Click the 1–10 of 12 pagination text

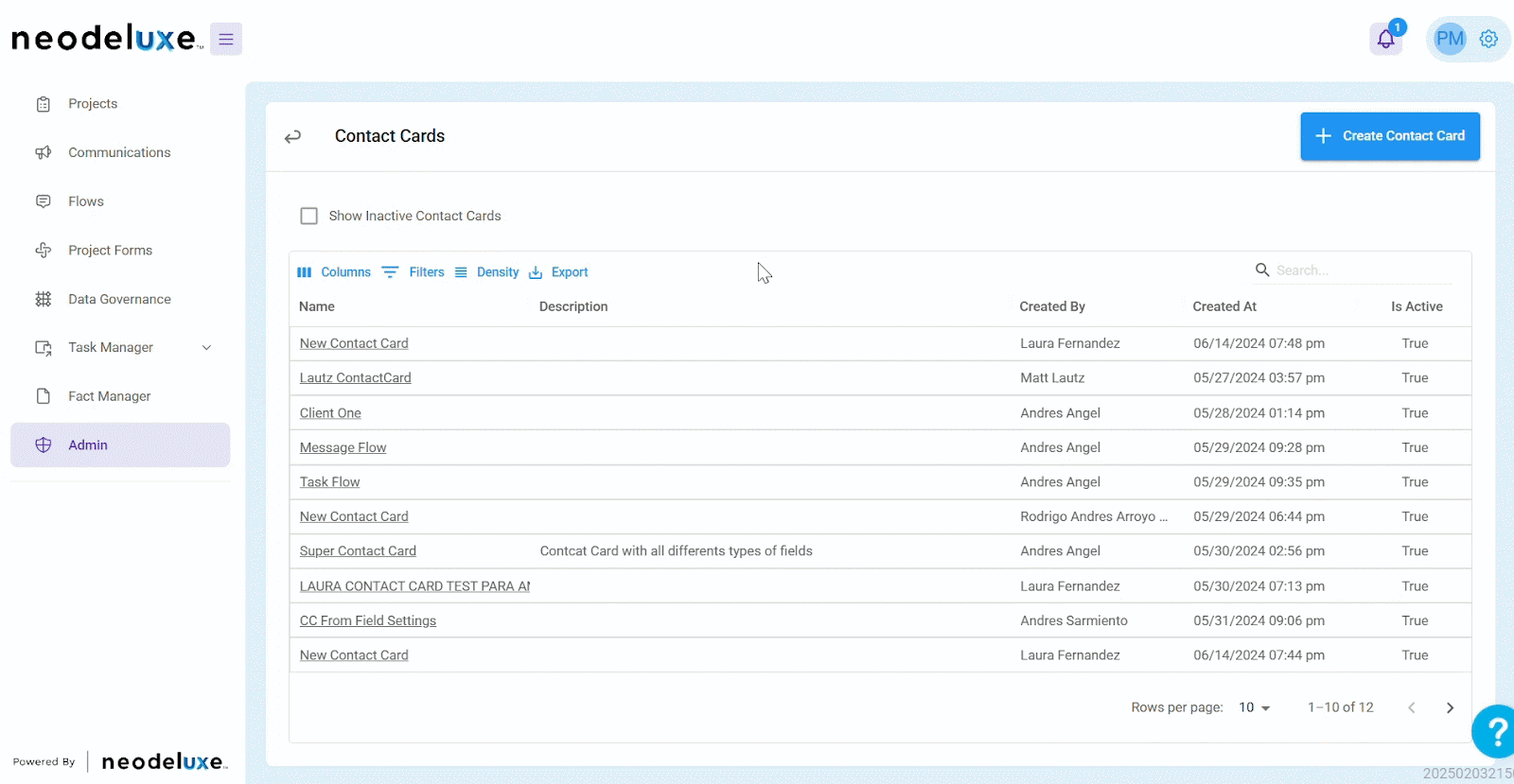coord(1340,707)
